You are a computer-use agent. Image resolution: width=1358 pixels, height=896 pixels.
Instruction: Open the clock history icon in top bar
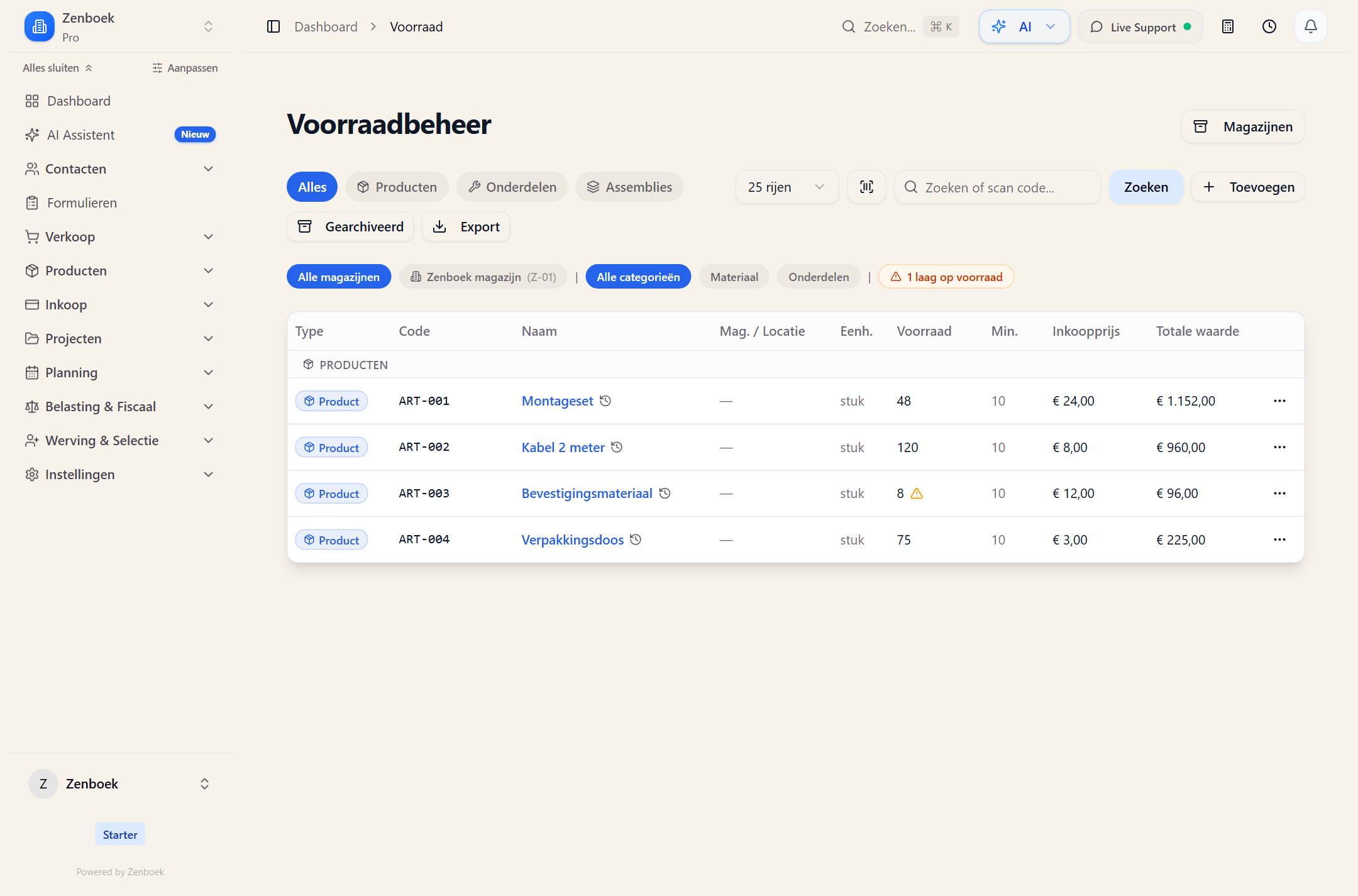pos(1269,26)
